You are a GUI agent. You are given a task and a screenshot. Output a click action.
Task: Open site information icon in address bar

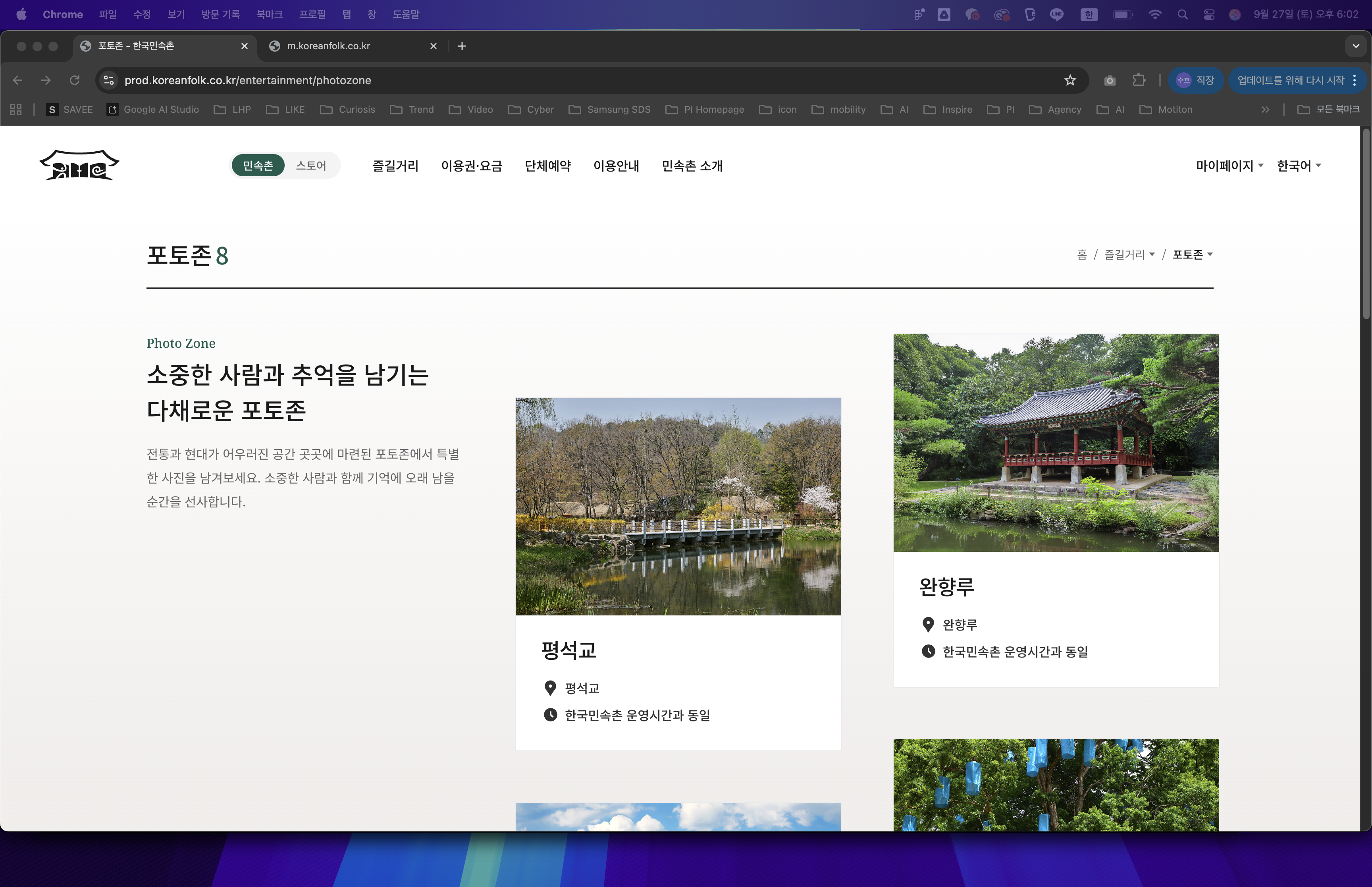[x=109, y=80]
